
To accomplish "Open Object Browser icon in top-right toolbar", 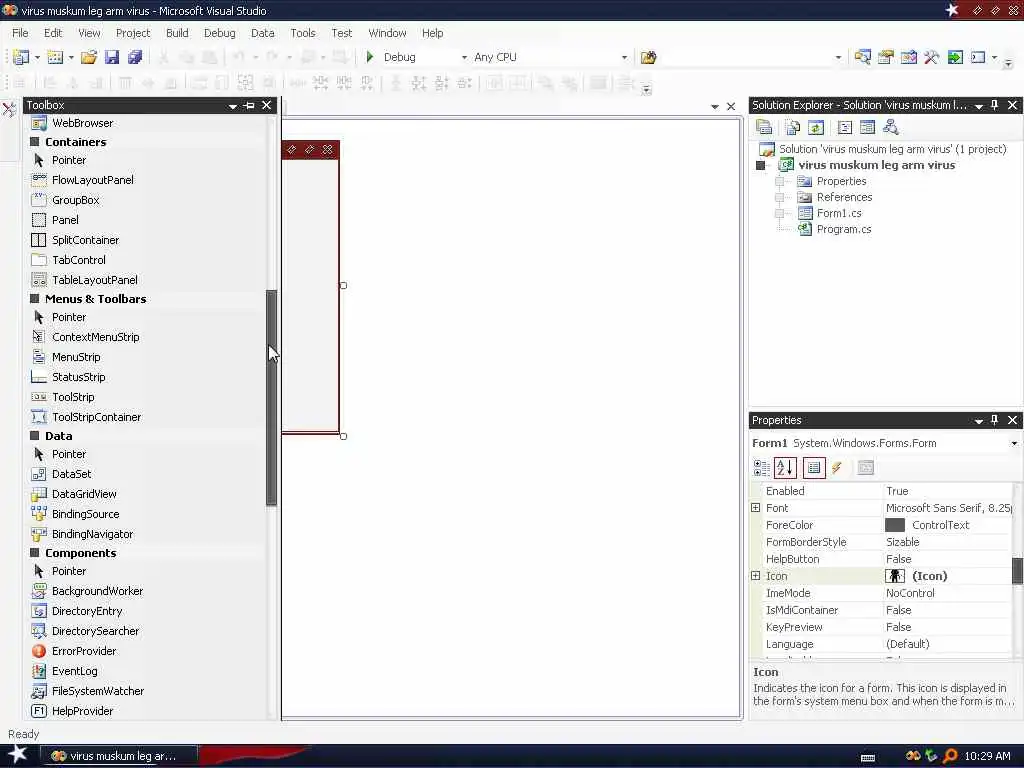I will [x=908, y=57].
